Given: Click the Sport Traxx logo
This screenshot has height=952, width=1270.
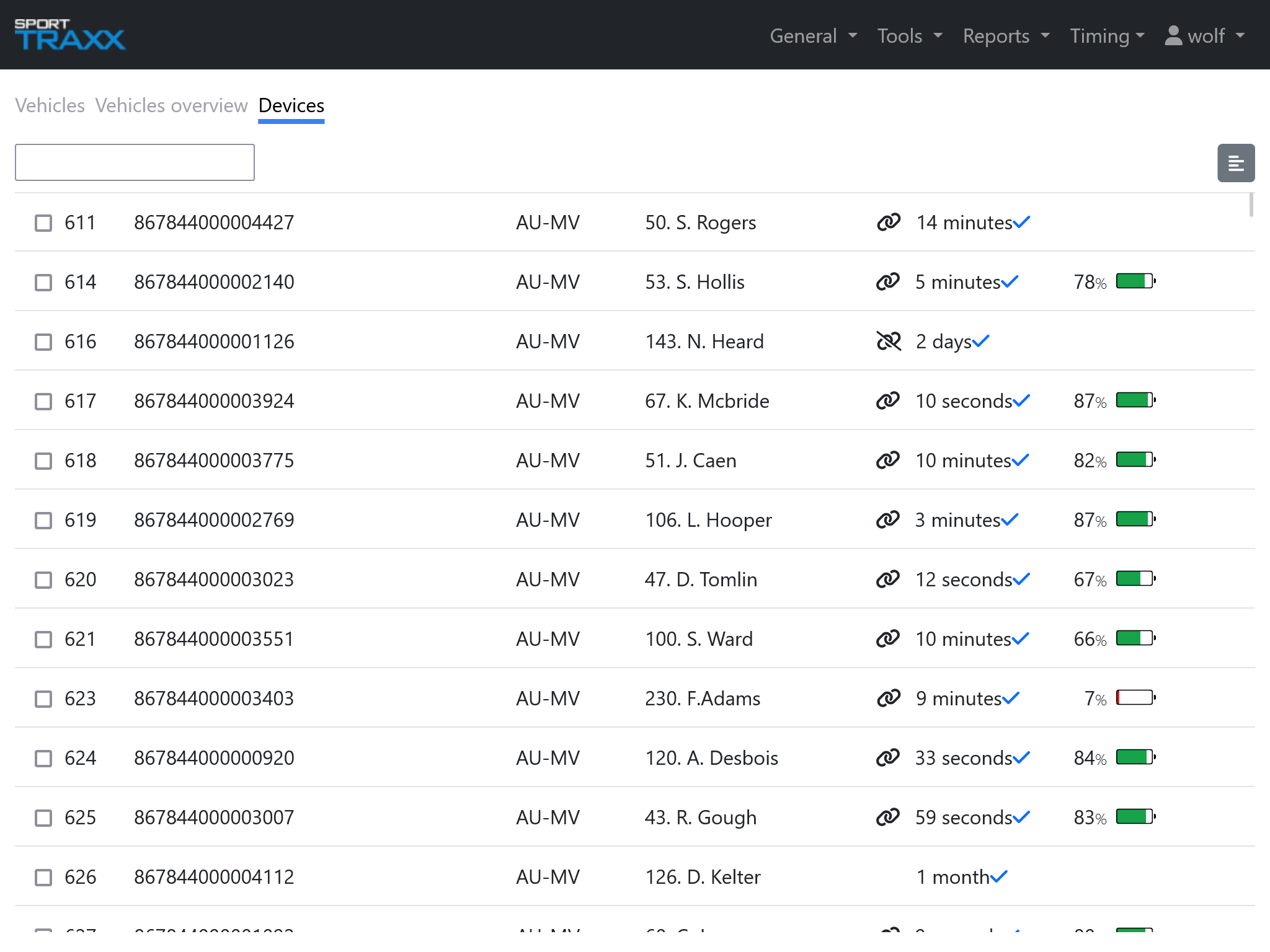Looking at the screenshot, I should coord(68,35).
